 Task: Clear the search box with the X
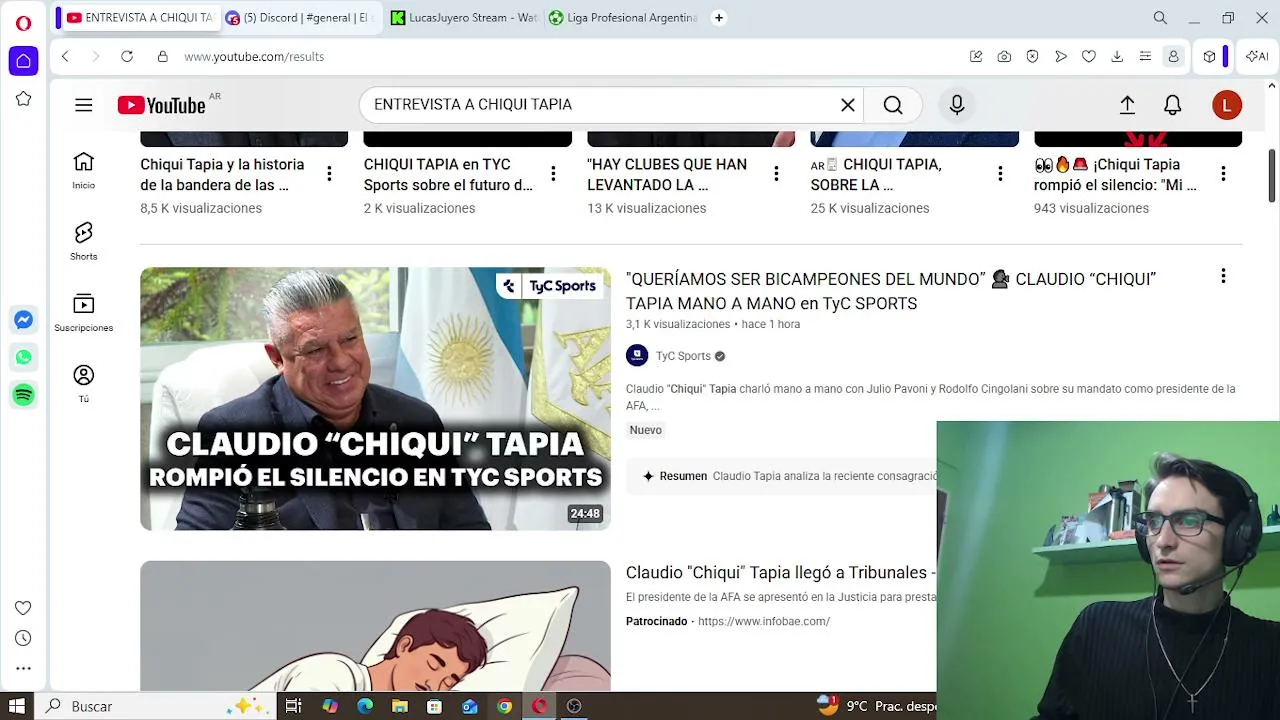click(848, 105)
